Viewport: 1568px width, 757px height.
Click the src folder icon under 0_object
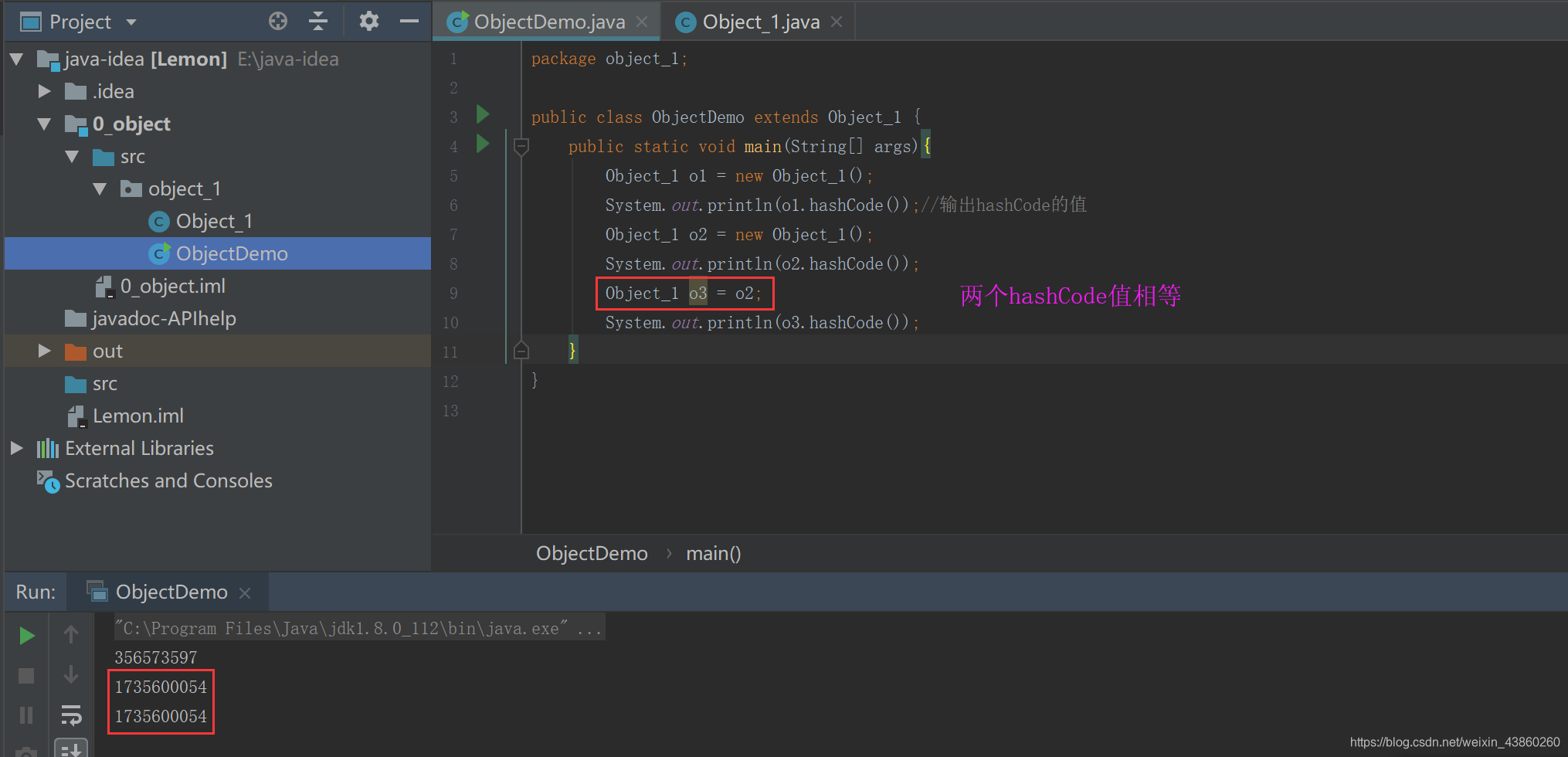coord(104,158)
